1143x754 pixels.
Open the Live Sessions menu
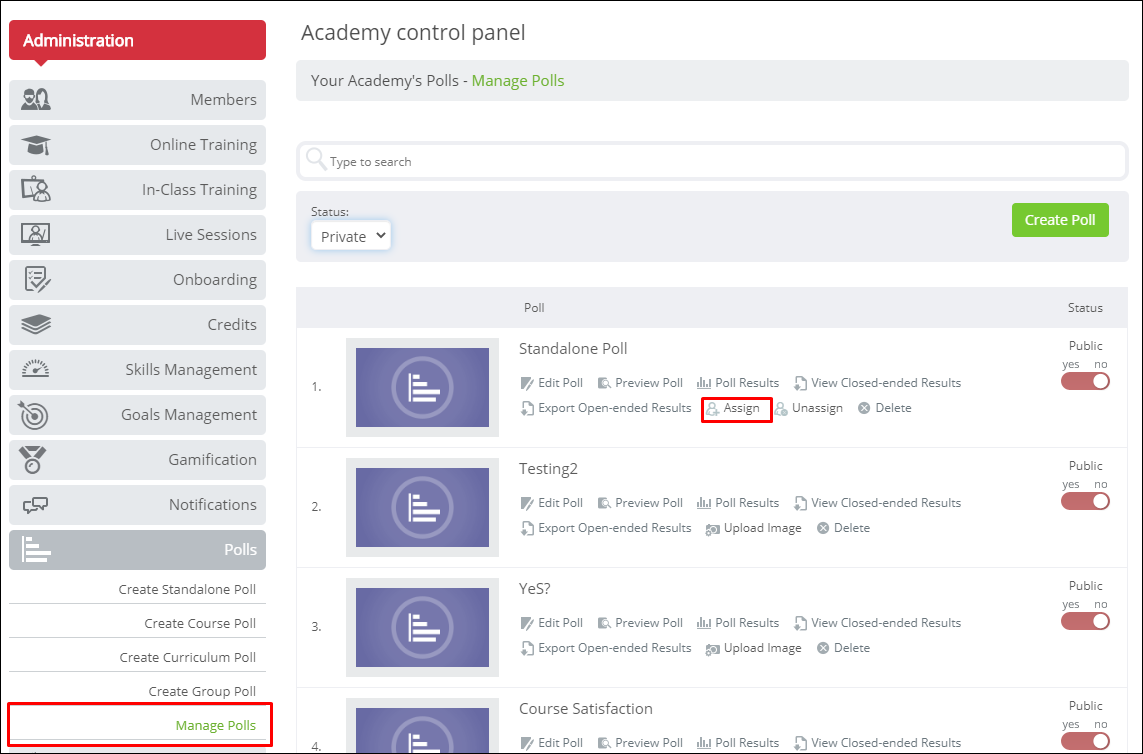coord(137,234)
